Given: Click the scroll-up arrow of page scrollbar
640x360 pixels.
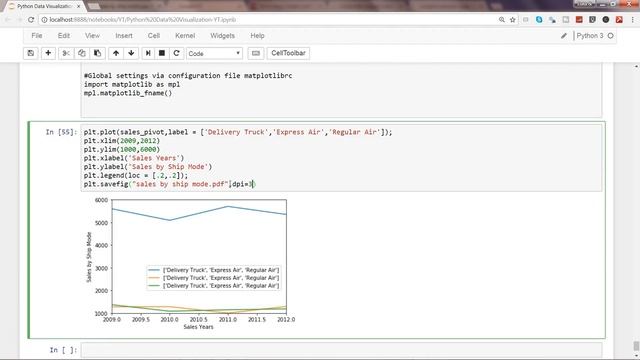Looking at the screenshot, I should [x=636, y=67].
